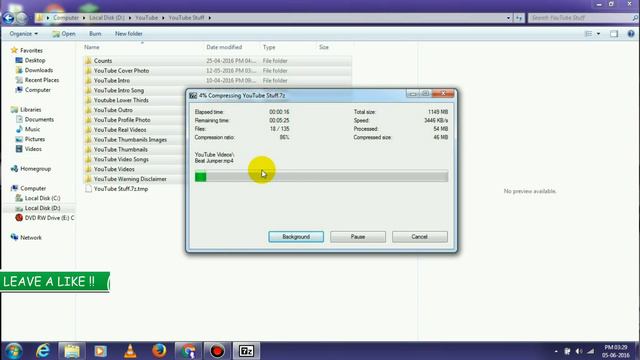The image size is (640, 360).
Task: Click Open in the Explorer toolbar
Action: click(x=64, y=34)
